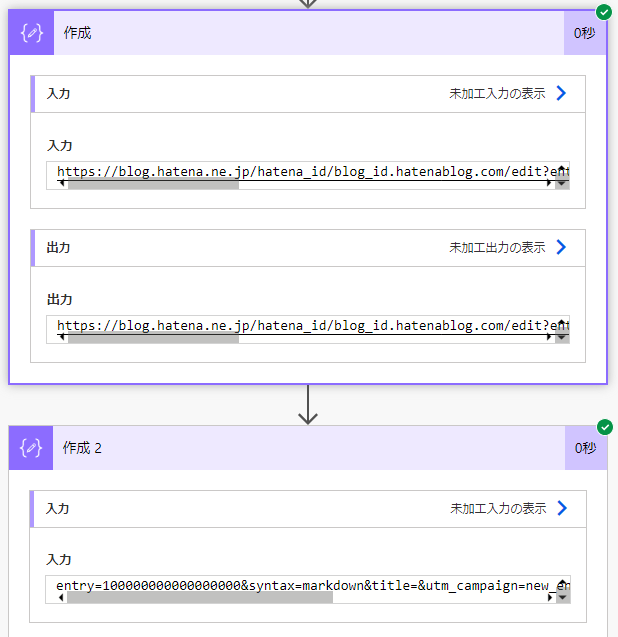The width and height of the screenshot is (618, 637).
Task: Click left scroll arrow in 作成 output box
Action: 62,337
